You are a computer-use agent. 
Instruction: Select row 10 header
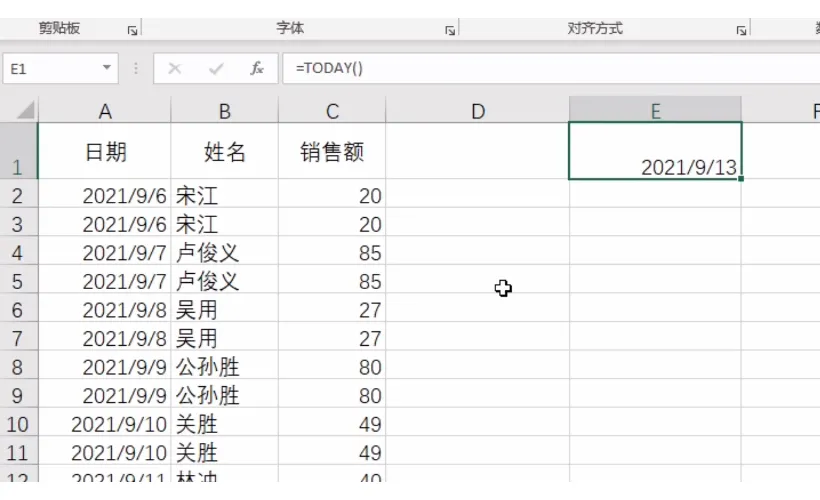click(17, 425)
